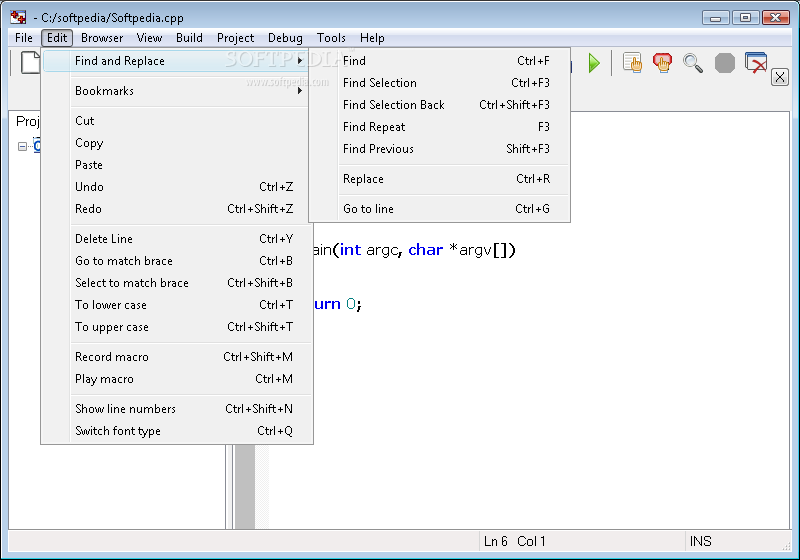Close the open Edit menu

57,38
